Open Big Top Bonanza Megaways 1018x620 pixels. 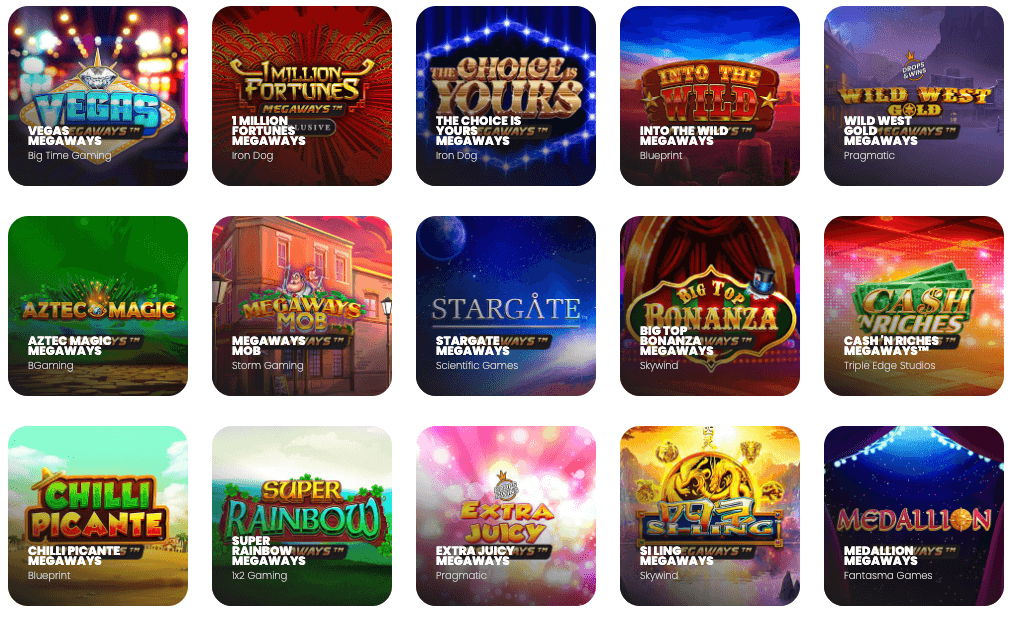coord(710,306)
